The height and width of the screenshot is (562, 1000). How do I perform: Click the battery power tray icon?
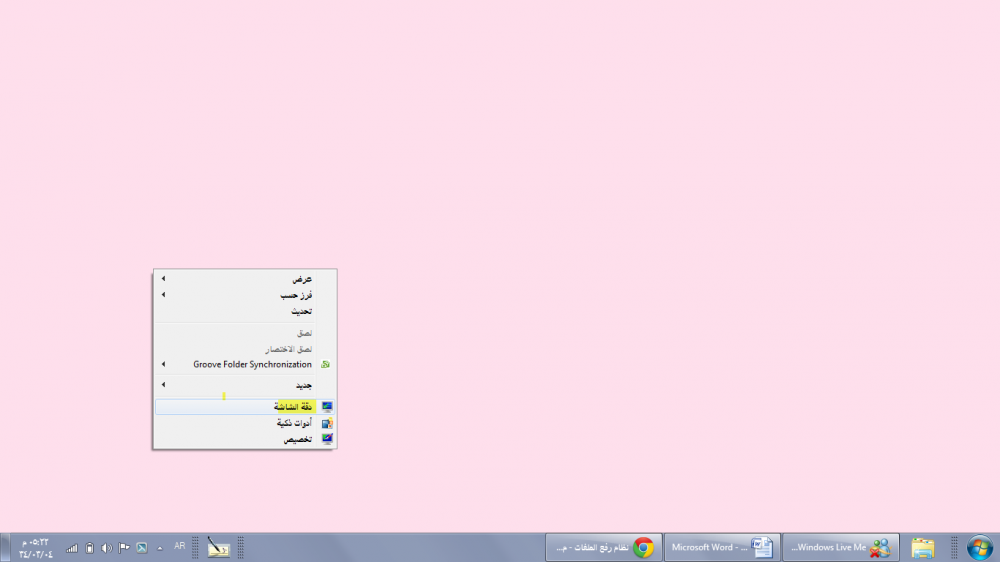90,547
